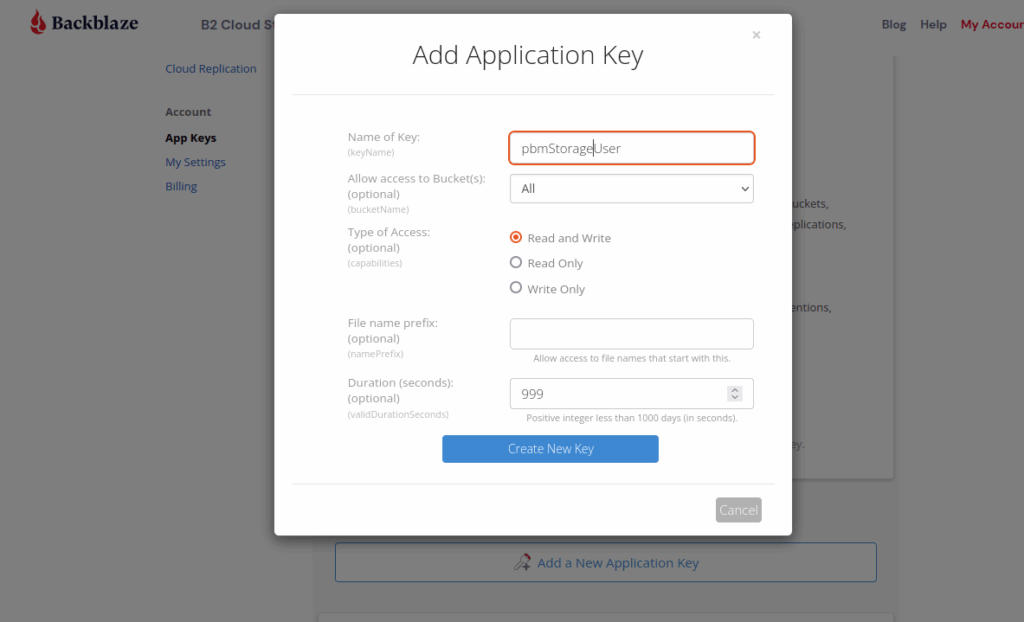Decrement the Duration value with the down arrow
Viewport: 1024px width, 622px height.
738,398
